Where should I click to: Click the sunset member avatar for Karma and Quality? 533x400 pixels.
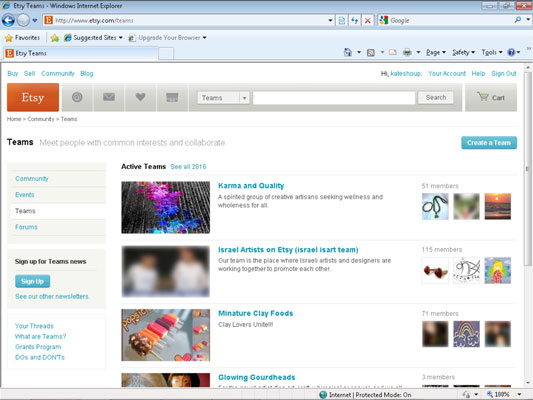tap(498, 207)
